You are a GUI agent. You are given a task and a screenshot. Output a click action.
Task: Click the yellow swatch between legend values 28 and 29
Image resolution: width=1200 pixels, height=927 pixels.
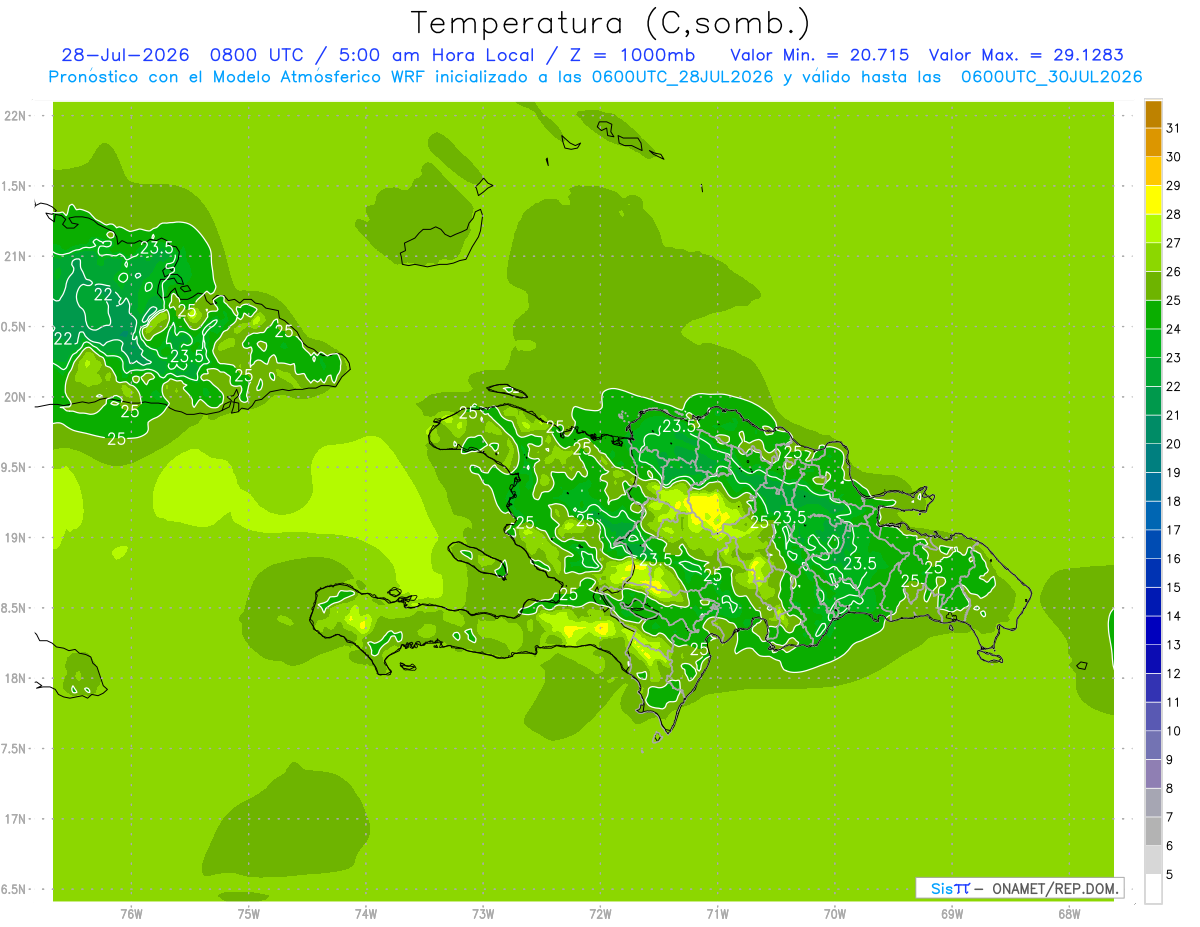1153,200
